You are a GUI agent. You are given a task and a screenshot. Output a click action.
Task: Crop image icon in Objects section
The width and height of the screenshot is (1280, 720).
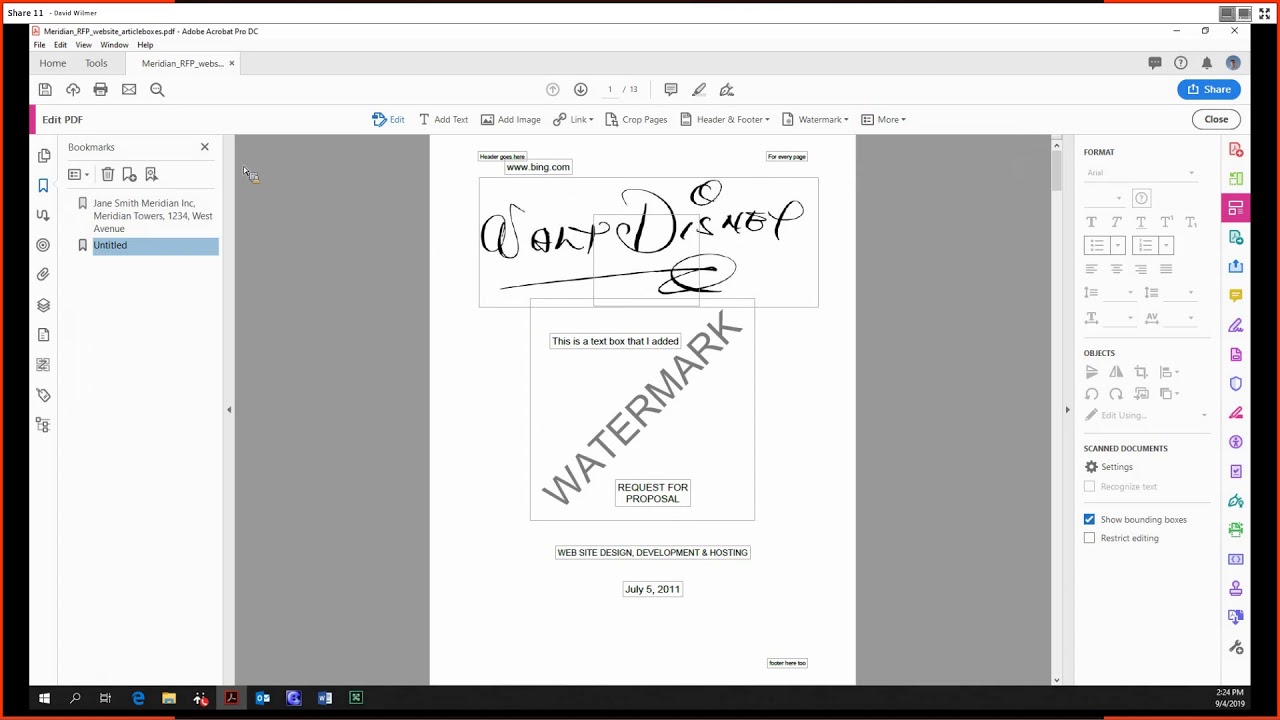pos(1141,372)
